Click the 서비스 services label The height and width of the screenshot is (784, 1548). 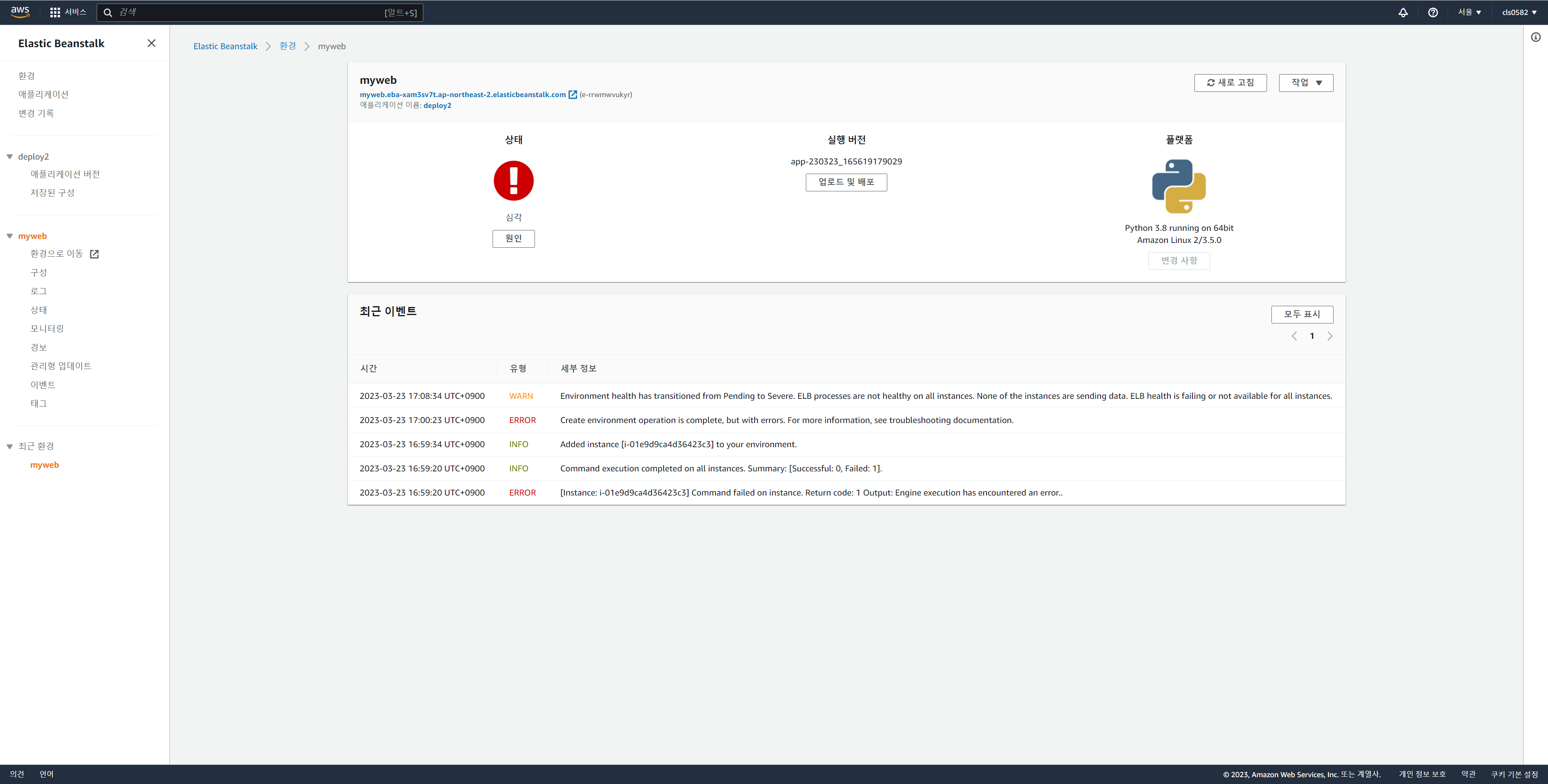75,12
